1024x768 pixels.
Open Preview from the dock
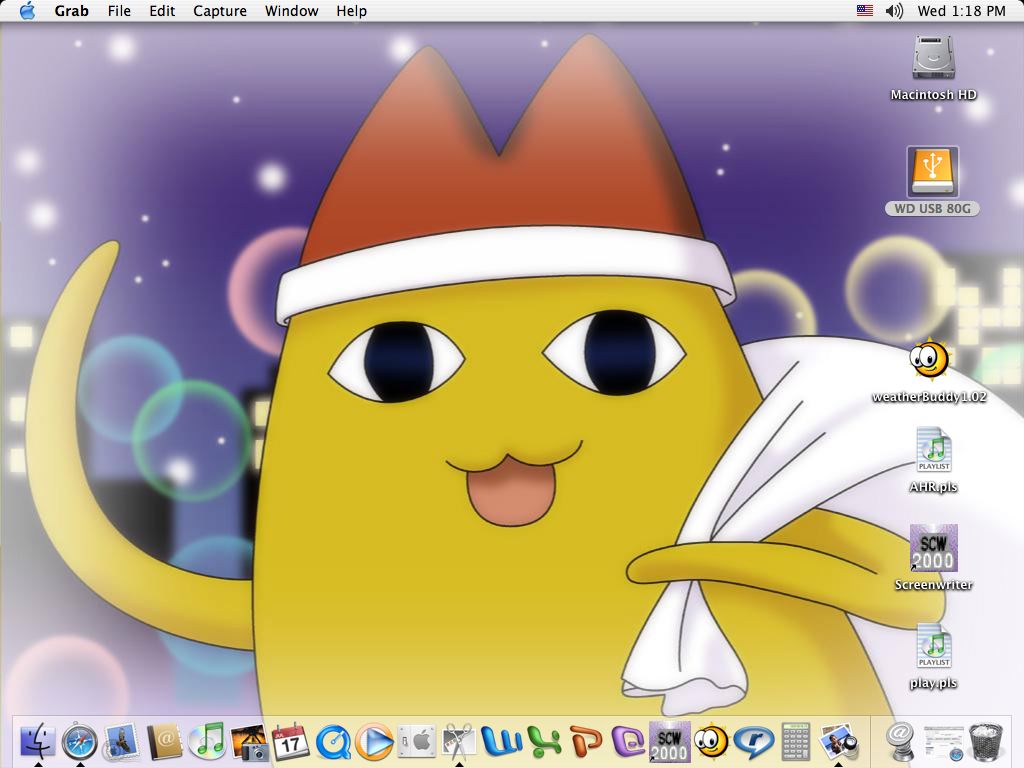pyautogui.click(x=839, y=741)
